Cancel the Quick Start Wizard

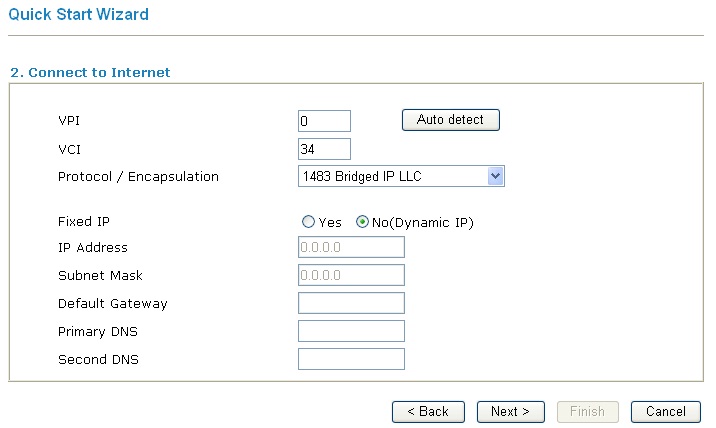pyautogui.click(x=666, y=412)
